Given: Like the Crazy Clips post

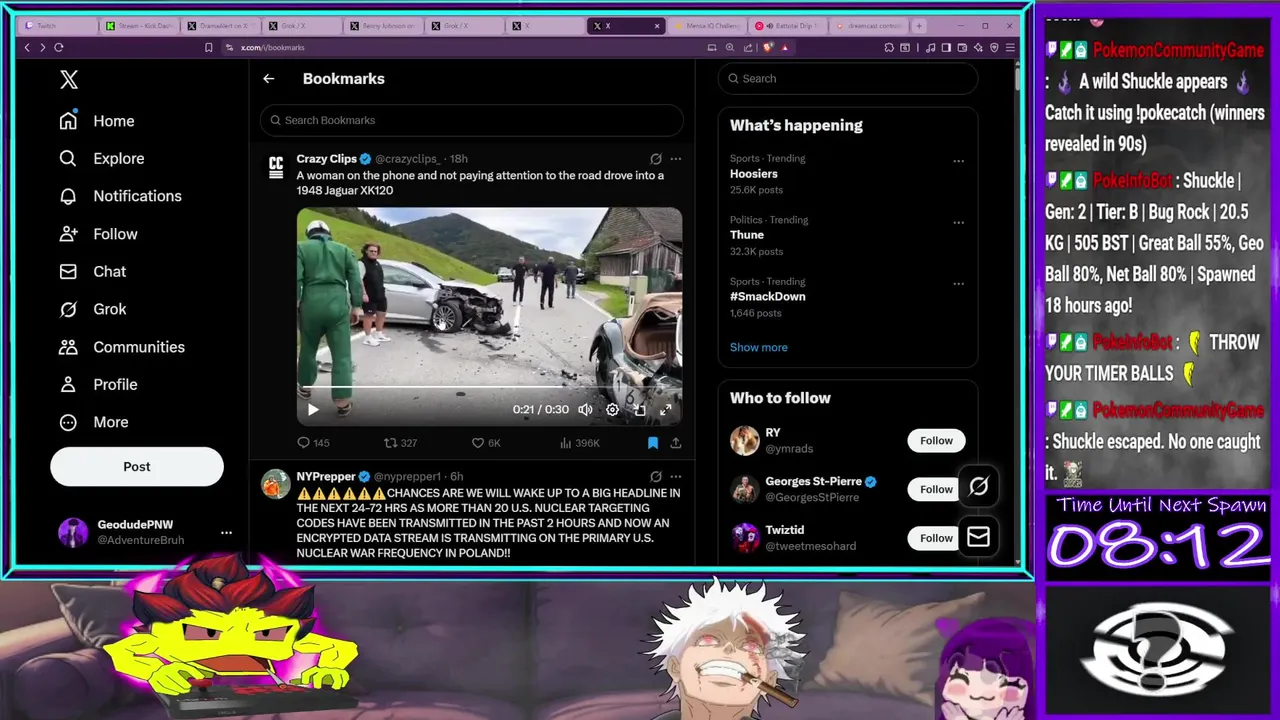Looking at the screenshot, I should (x=486, y=443).
